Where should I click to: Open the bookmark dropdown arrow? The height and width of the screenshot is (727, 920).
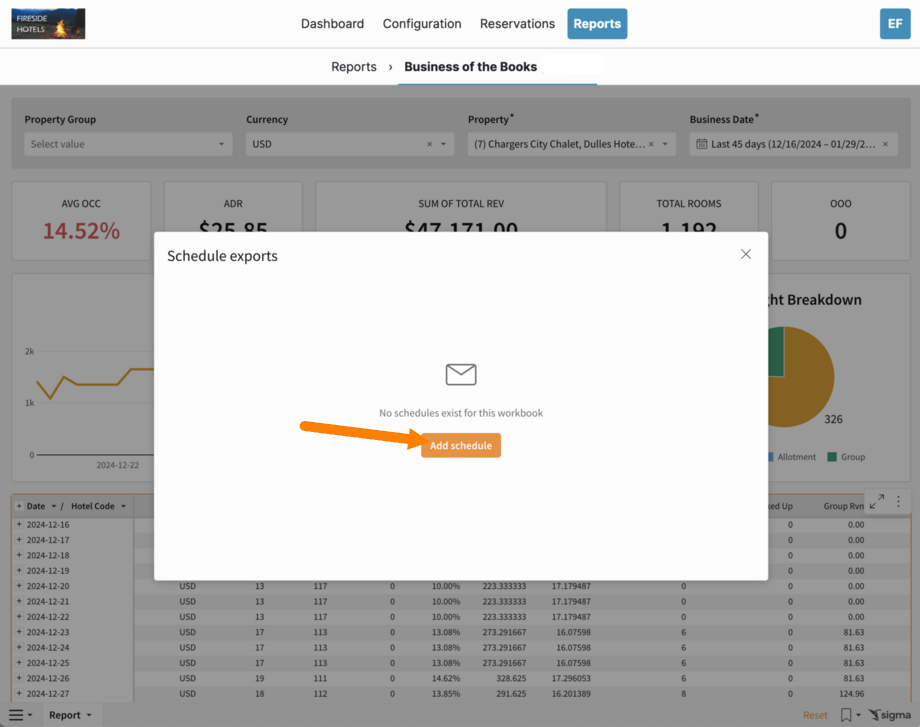pyautogui.click(x=858, y=715)
